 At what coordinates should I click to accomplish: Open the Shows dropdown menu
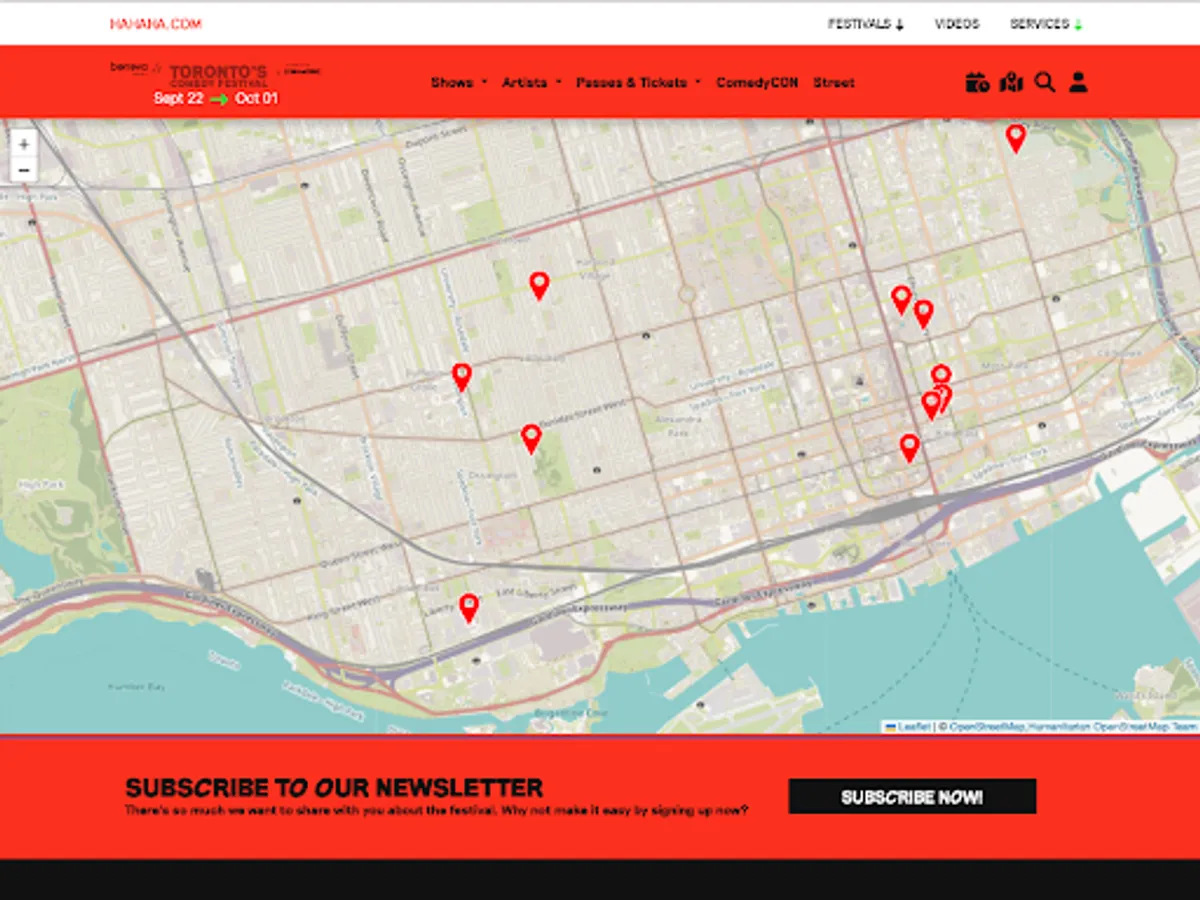(x=459, y=83)
